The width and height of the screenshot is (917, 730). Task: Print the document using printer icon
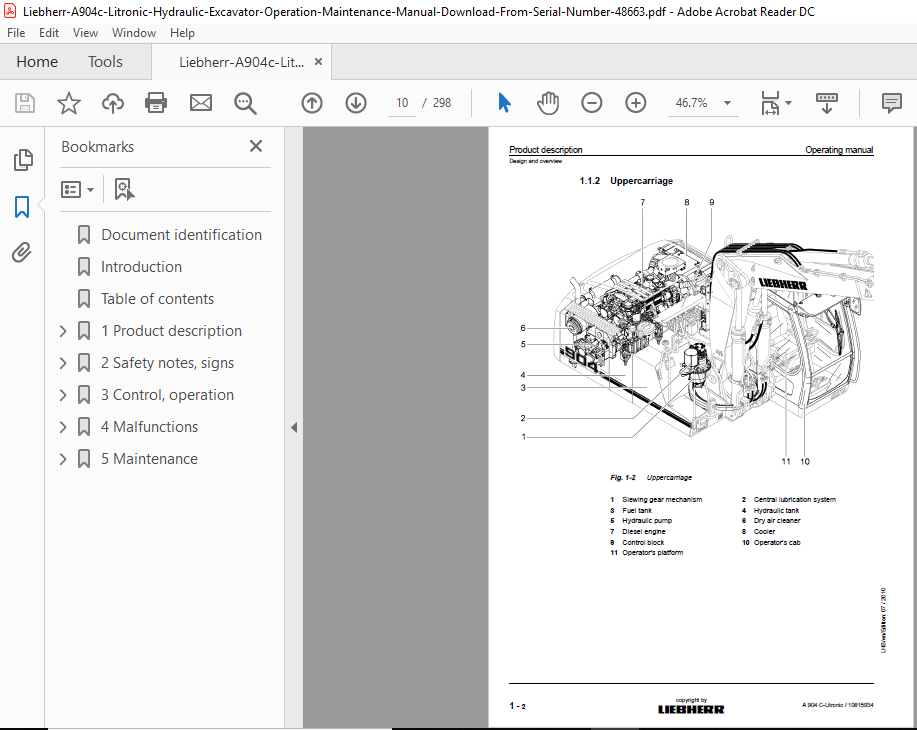click(x=156, y=103)
